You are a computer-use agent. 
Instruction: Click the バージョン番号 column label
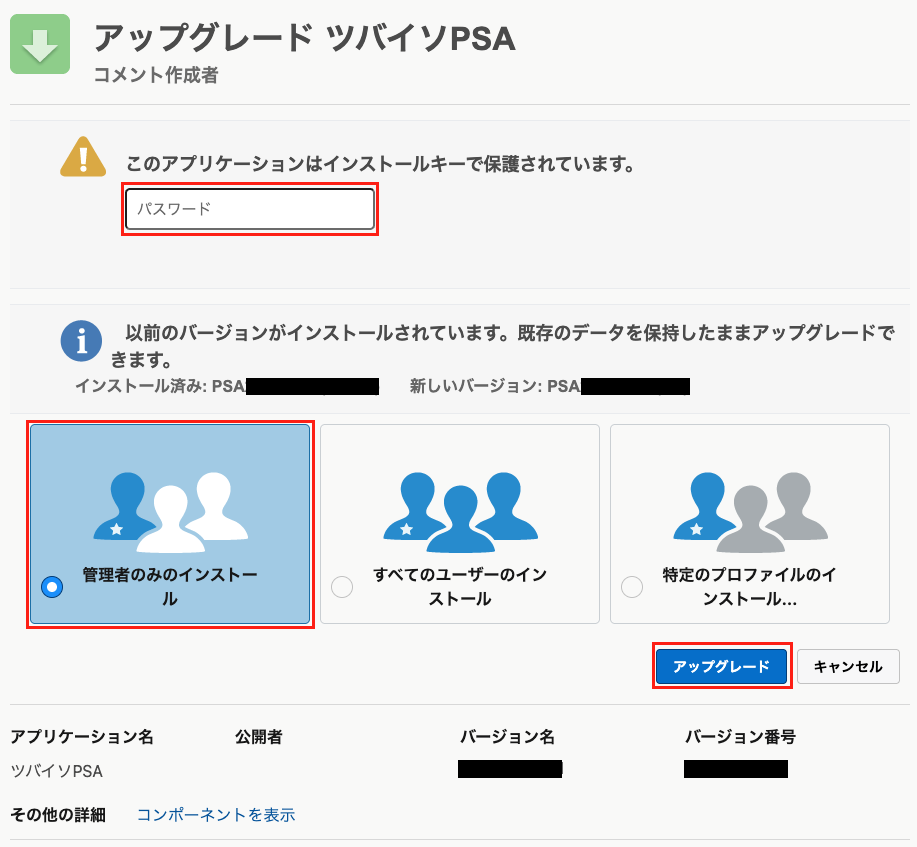[x=740, y=737]
